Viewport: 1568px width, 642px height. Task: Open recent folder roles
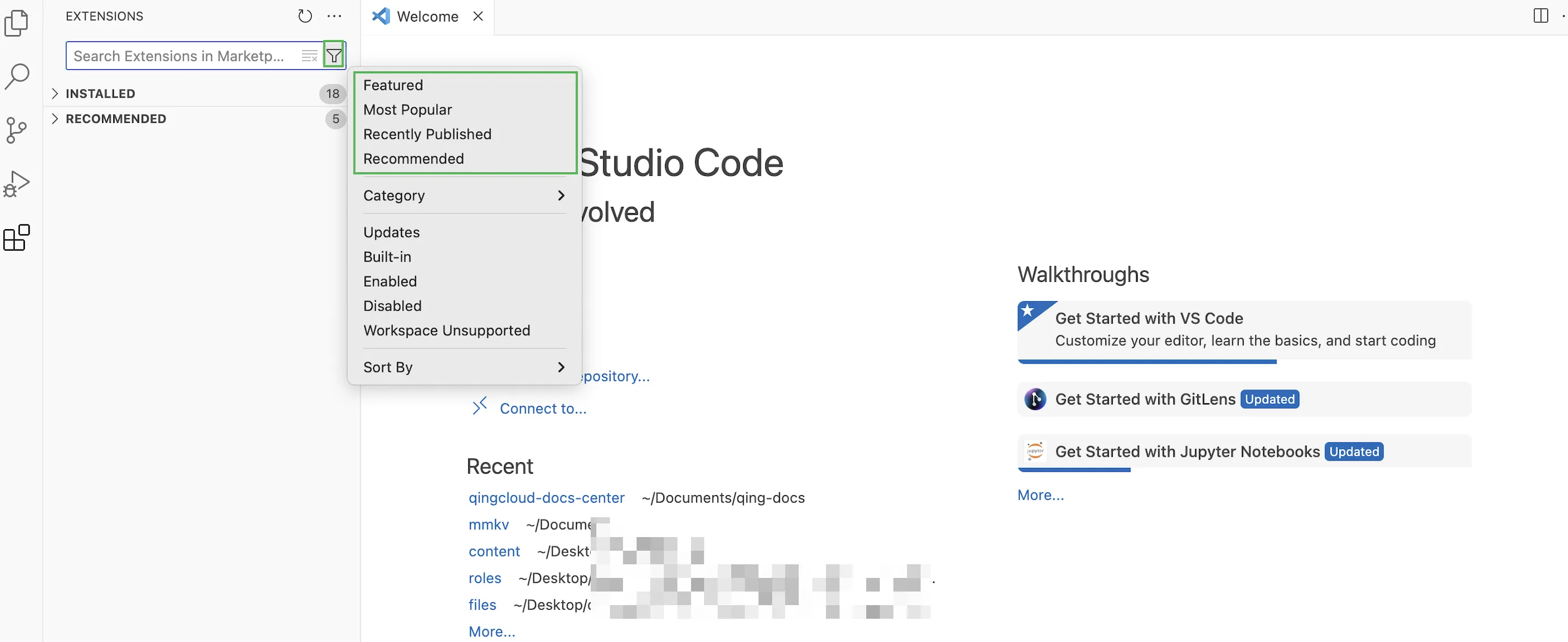485,578
